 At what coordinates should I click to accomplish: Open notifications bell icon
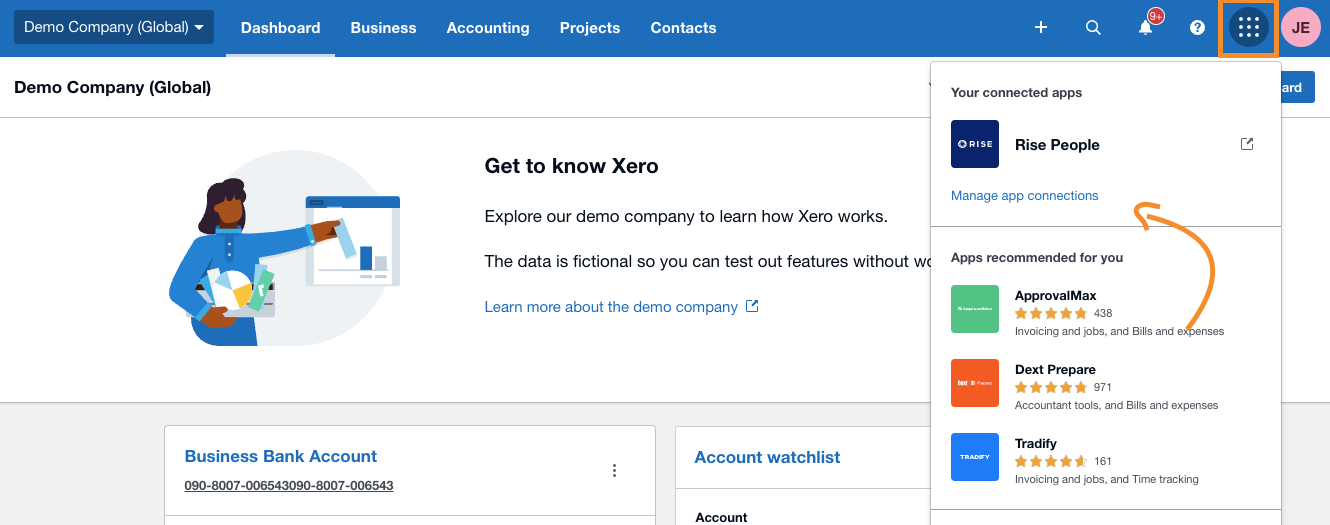pyautogui.click(x=1146, y=28)
